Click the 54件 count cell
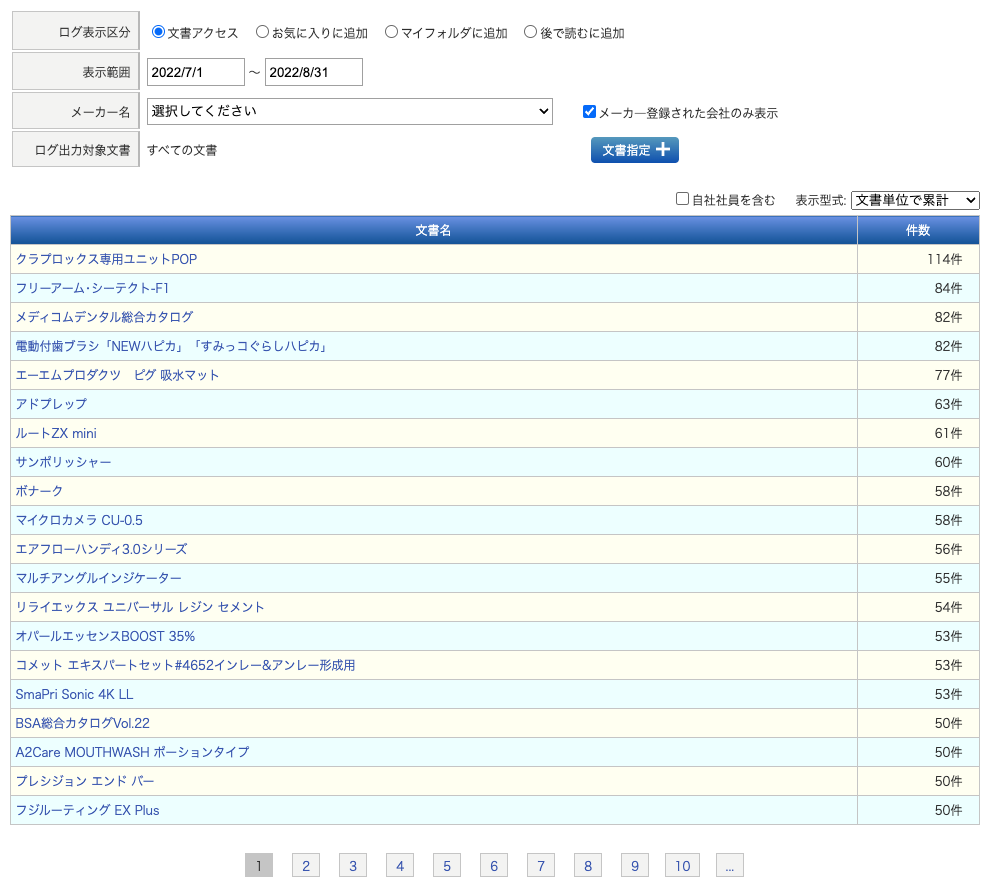This screenshot has width=989, height=890. (x=918, y=607)
